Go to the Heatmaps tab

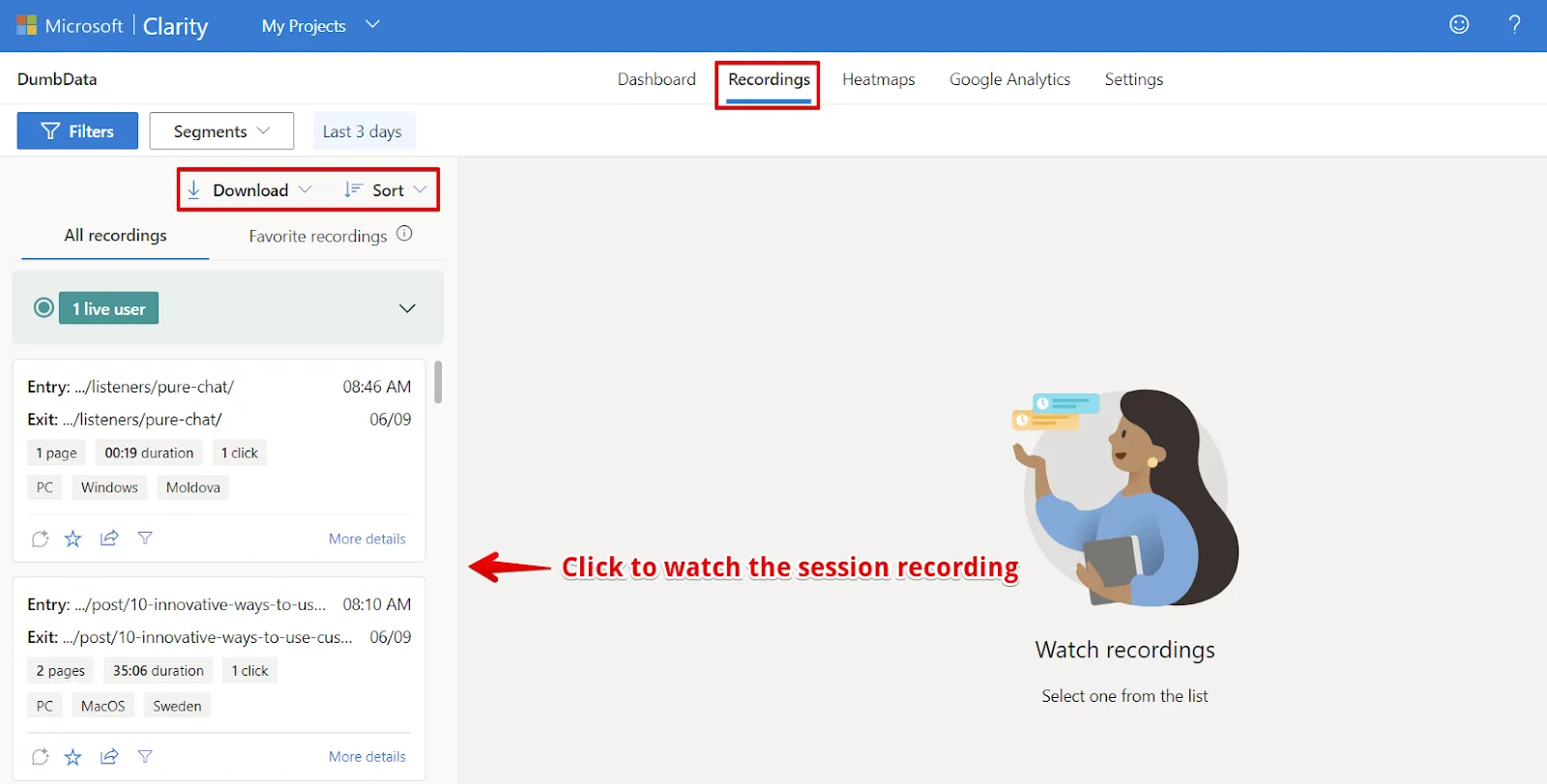pyautogui.click(x=878, y=79)
